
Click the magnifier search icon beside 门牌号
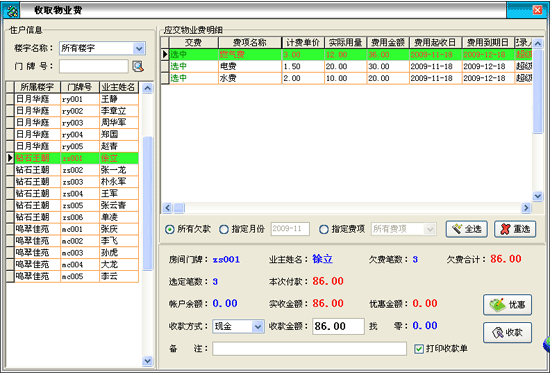tap(138, 66)
